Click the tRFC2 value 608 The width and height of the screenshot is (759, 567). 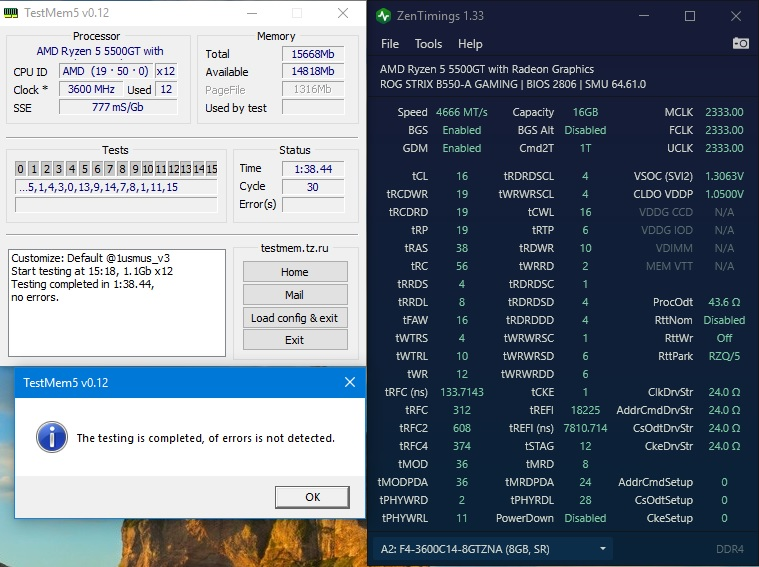click(462, 429)
